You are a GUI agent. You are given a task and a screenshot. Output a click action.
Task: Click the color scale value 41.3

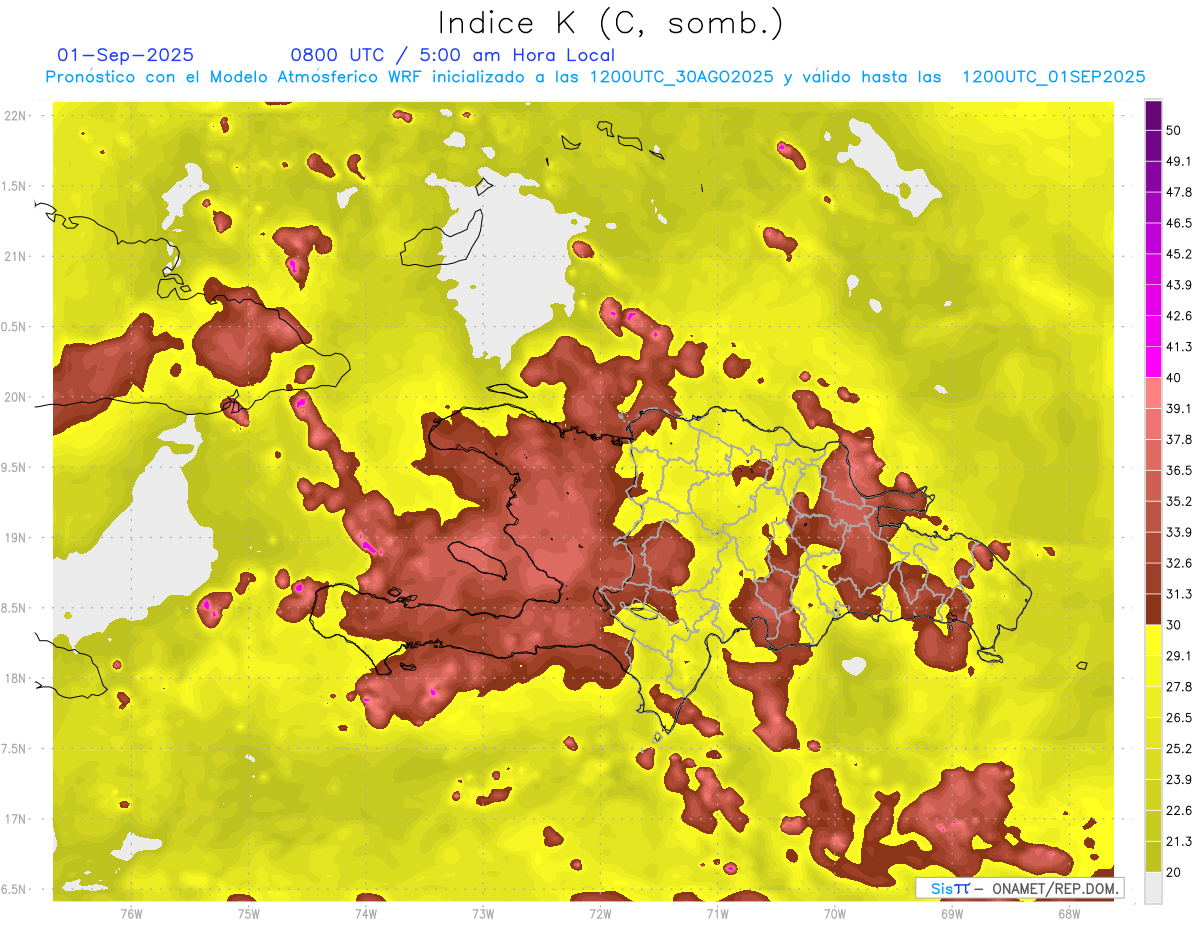1179,347
